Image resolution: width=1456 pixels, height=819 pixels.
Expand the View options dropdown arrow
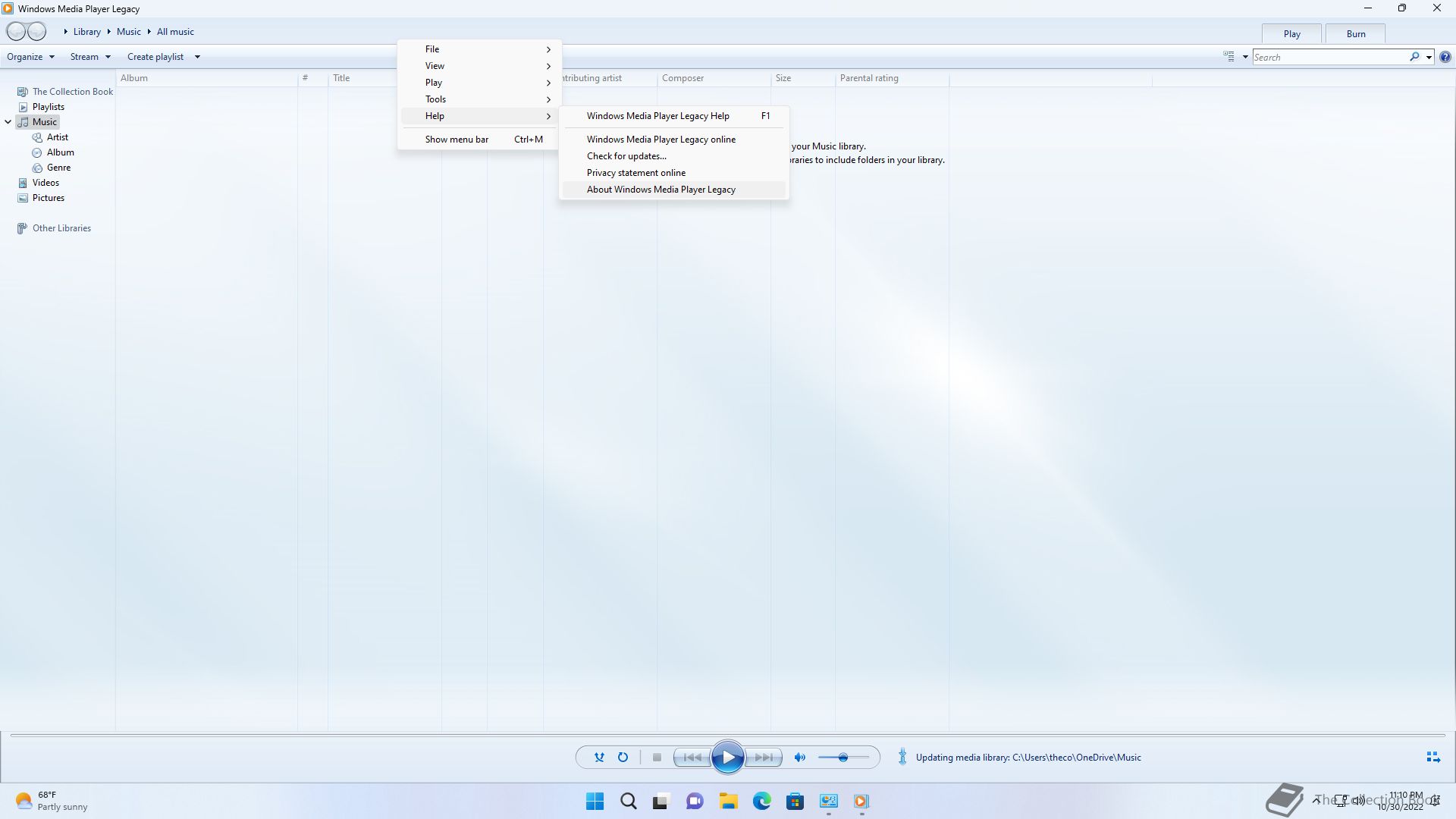(x=1245, y=57)
